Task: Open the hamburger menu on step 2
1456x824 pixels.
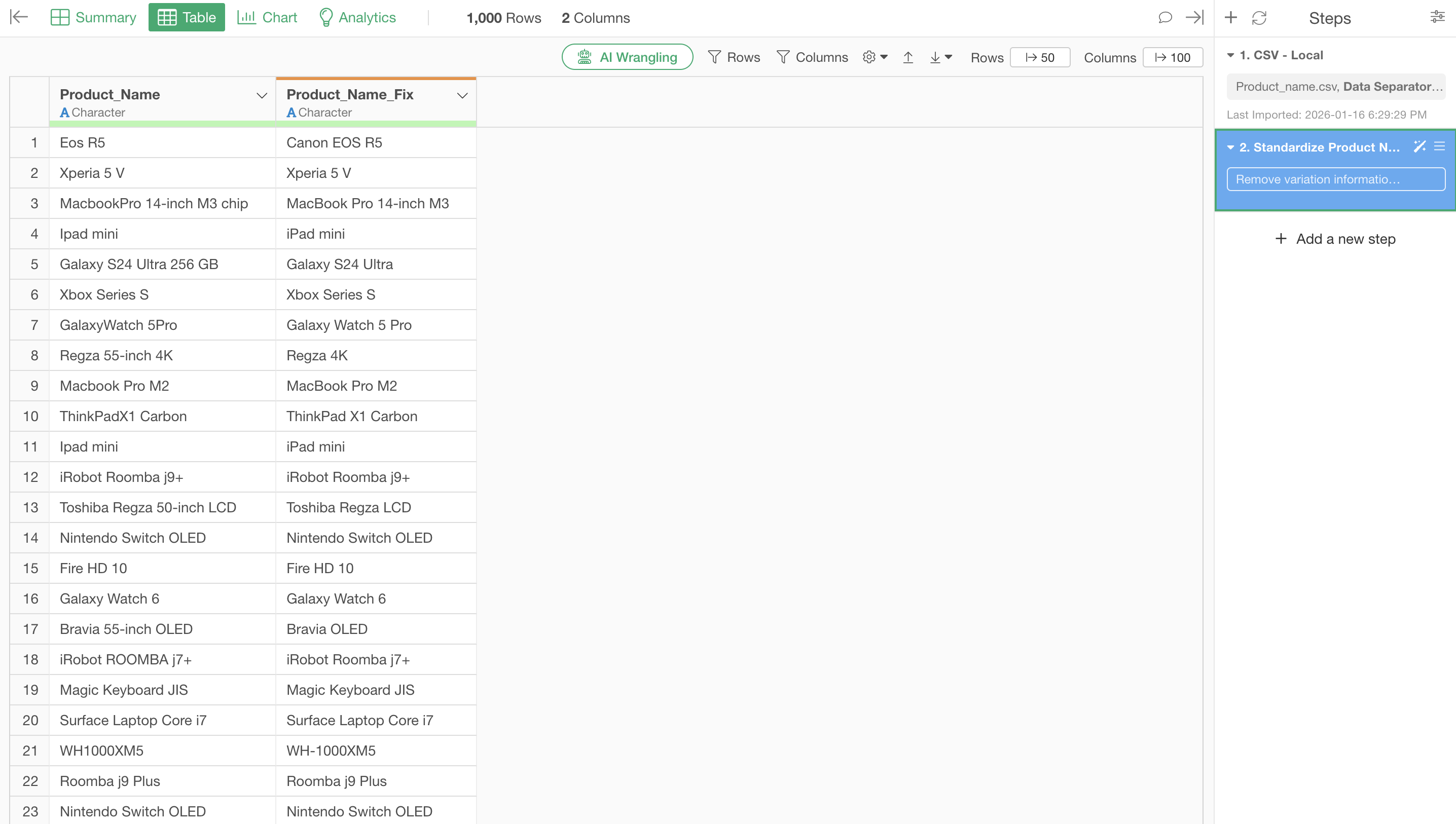Action: click(x=1439, y=146)
